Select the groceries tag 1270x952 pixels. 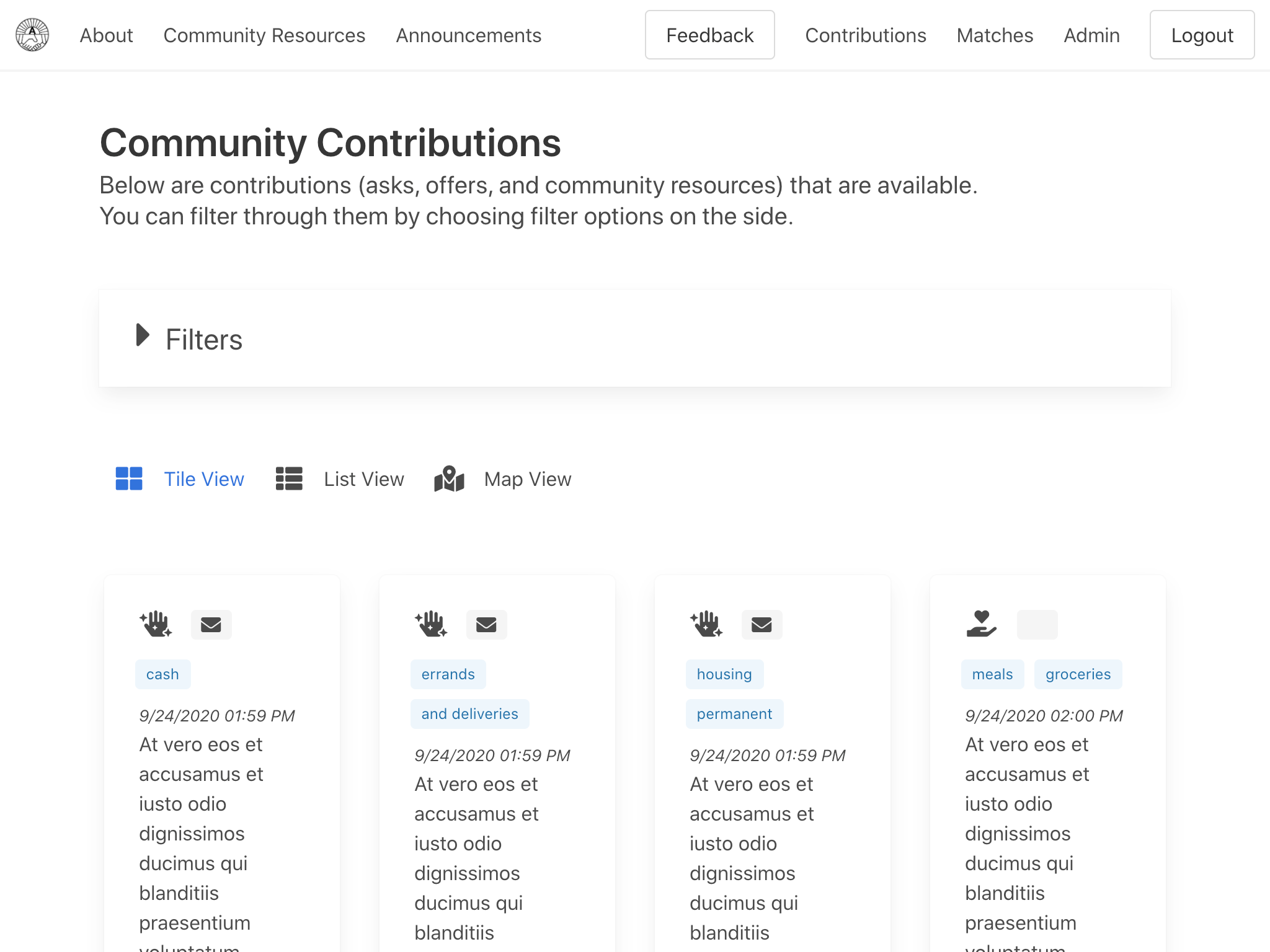point(1078,674)
